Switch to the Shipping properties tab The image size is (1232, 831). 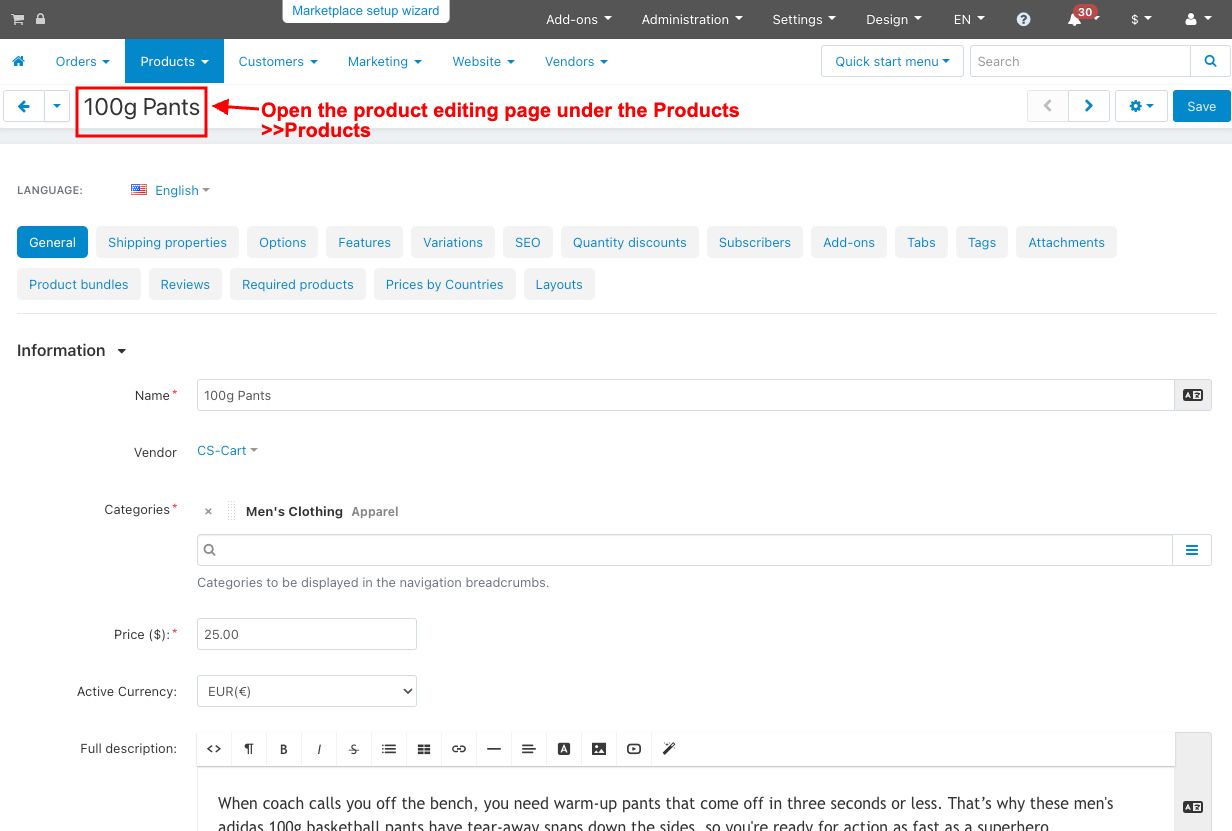point(167,242)
